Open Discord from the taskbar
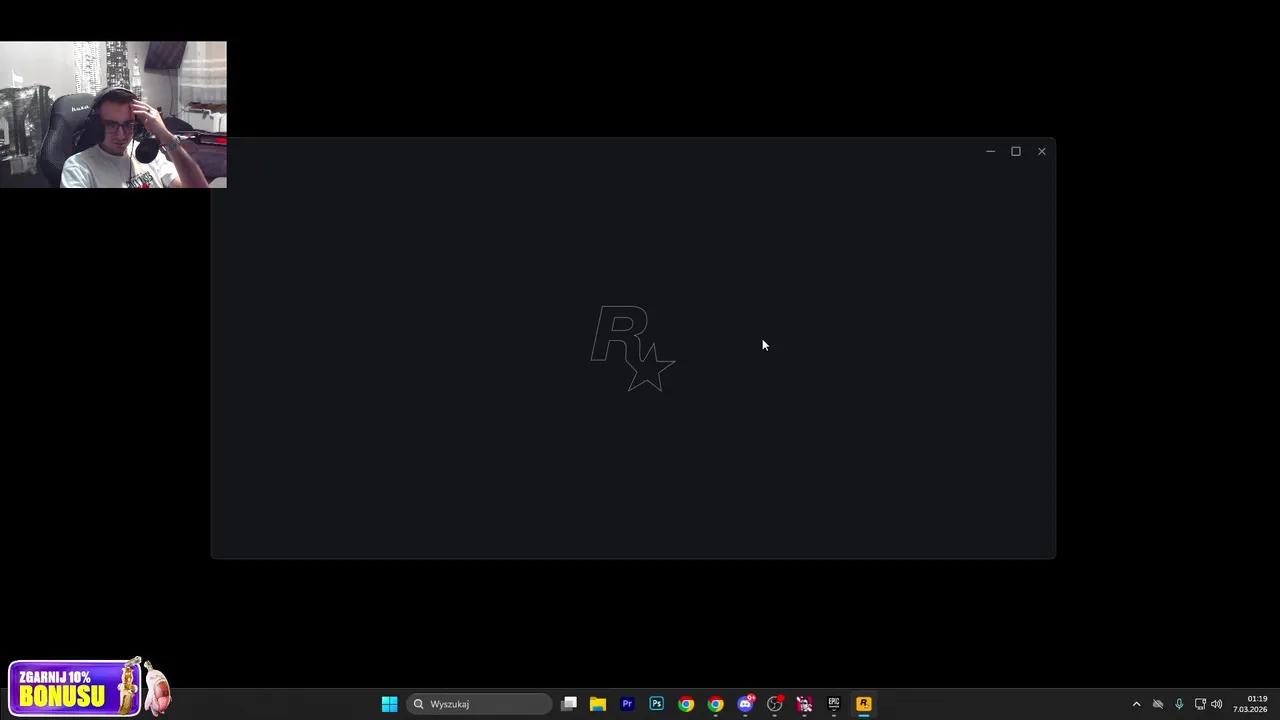The height and width of the screenshot is (720, 1280). [x=745, y=704]
